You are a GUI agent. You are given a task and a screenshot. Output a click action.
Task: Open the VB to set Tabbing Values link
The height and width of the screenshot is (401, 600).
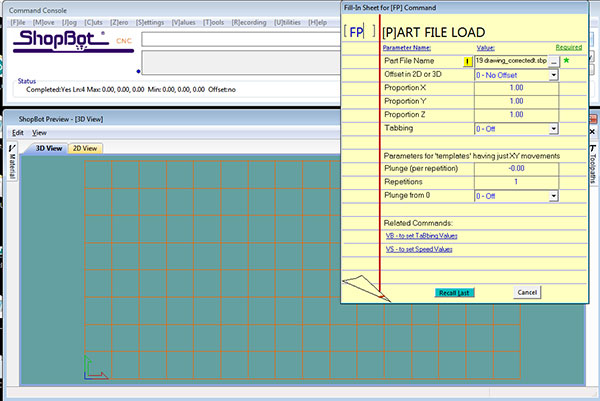tap(421, 236)
